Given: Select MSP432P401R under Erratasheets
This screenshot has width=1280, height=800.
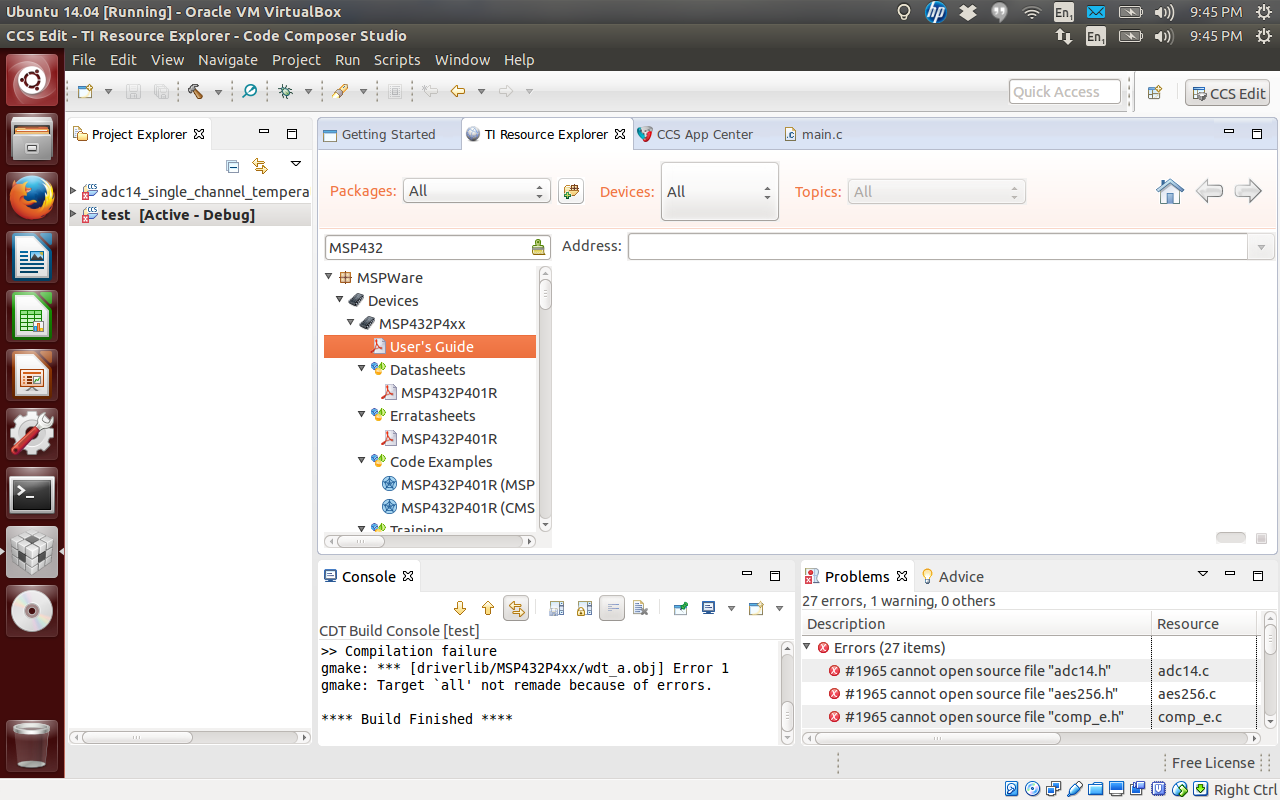Looking at the screenshot, I should click(x=449, y=438).
